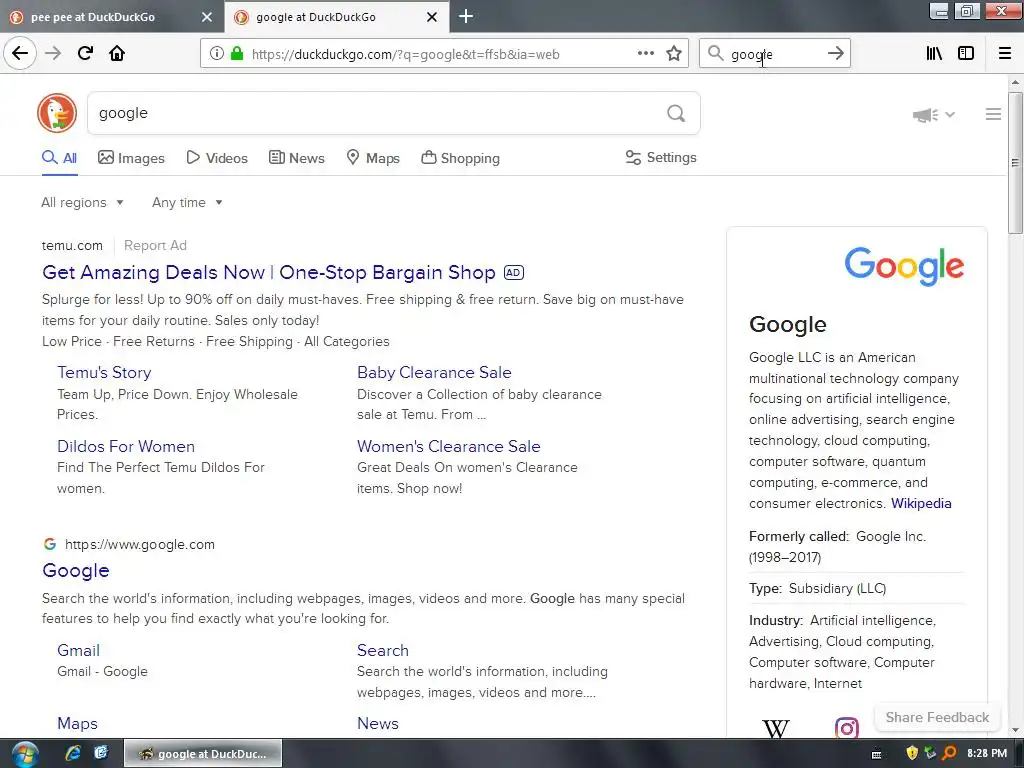The width and height of the screenshot is (1024, 768).
Task: Click the orange magnifier tray icon
Action: [x=950, y=753]
